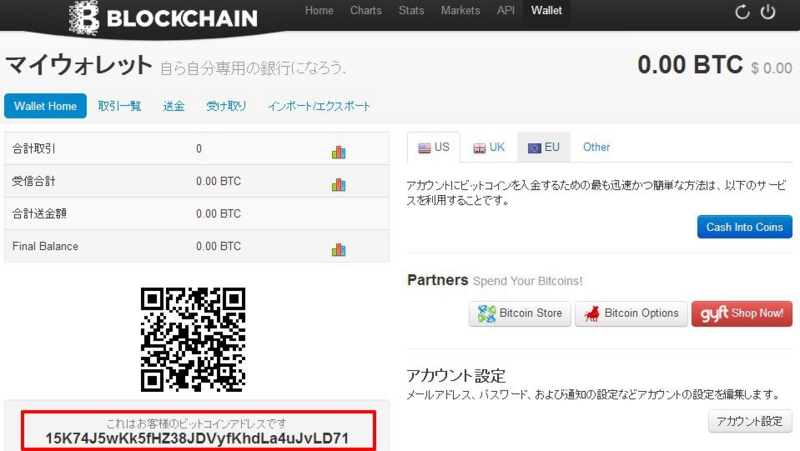Click the 0.00 BTC value beside 受信合計
Image resolution: width=800 pixels, height=451 pixels.
(218, 181)
